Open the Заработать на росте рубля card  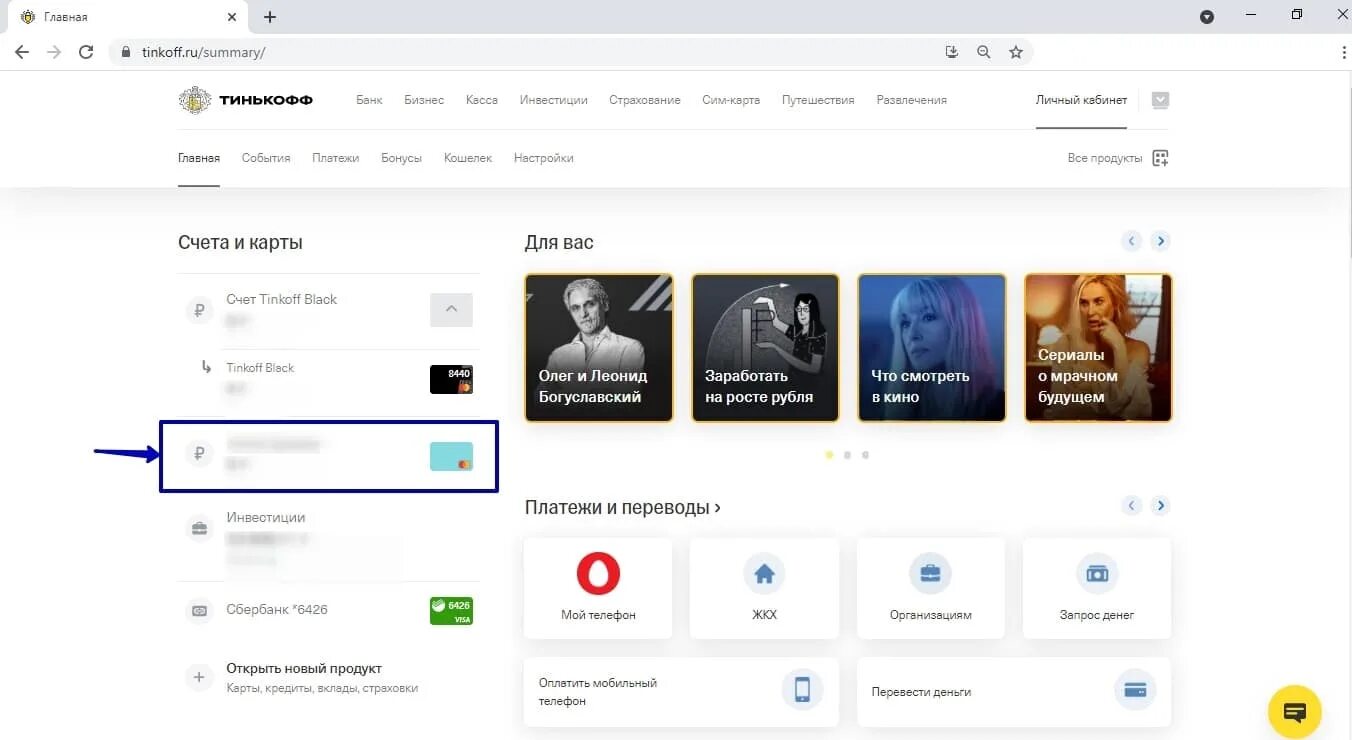pos(765,348)
